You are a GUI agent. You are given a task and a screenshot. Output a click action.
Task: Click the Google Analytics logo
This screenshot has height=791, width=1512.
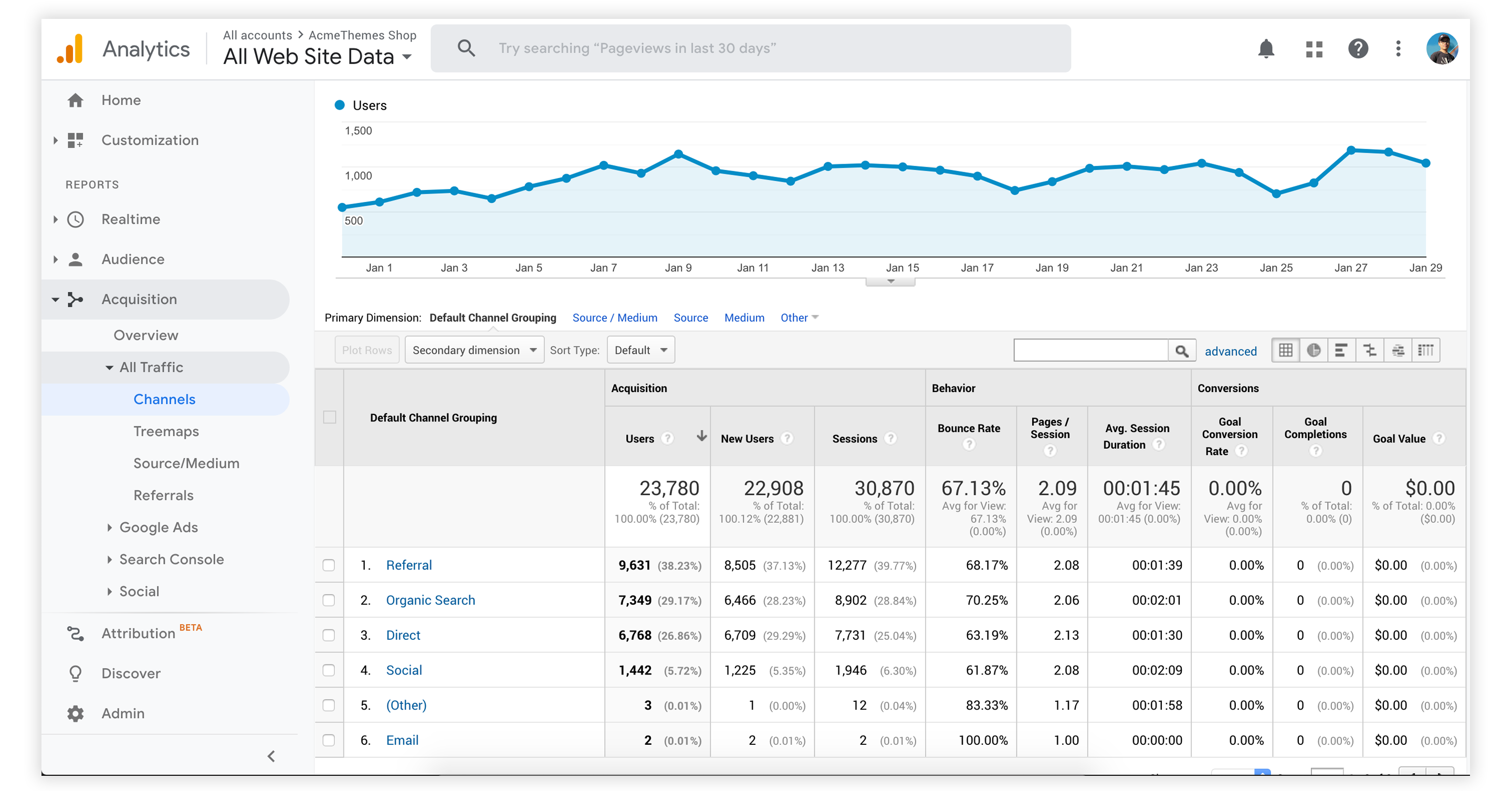pyautogui.click(x=69, y=49)
